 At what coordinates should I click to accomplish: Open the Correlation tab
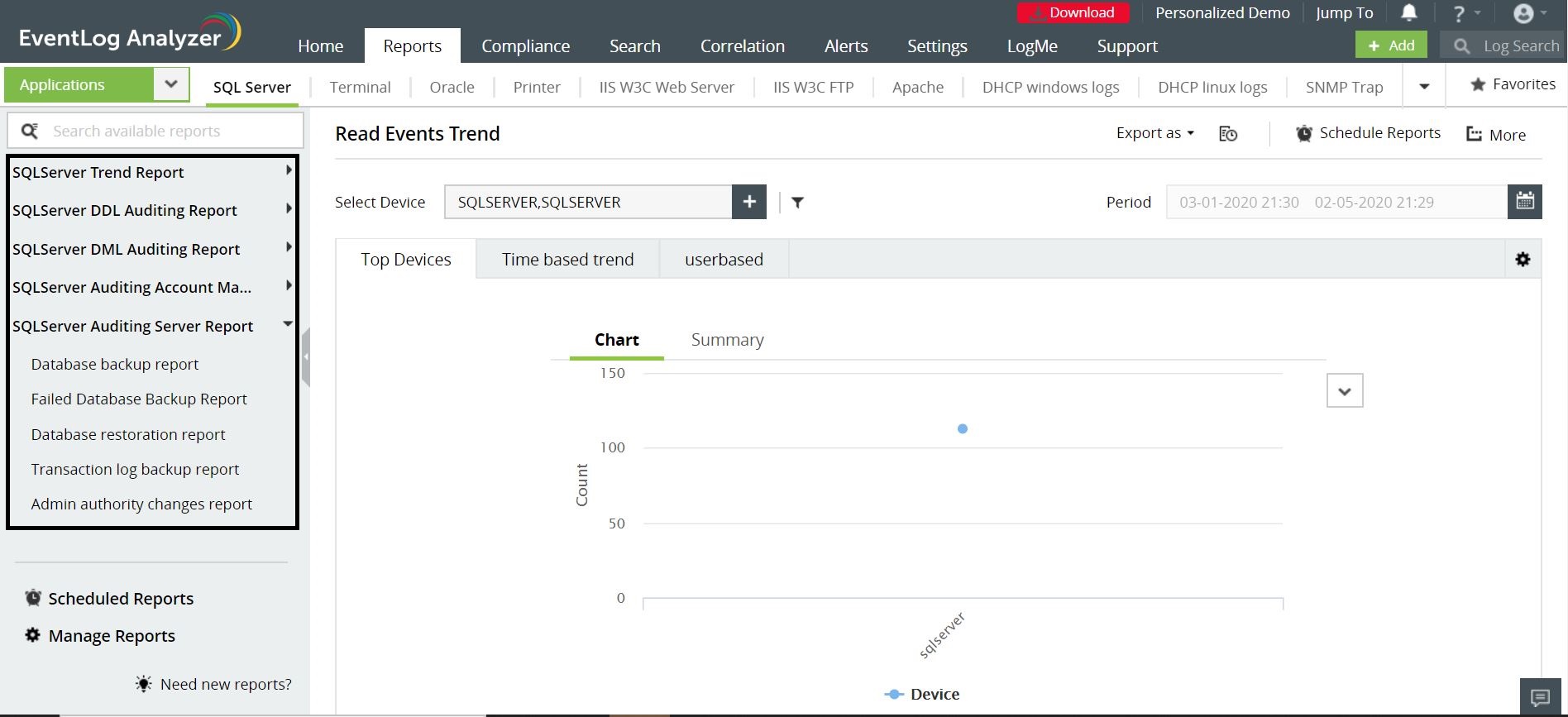pyautogui.click(x=742, y=46)
